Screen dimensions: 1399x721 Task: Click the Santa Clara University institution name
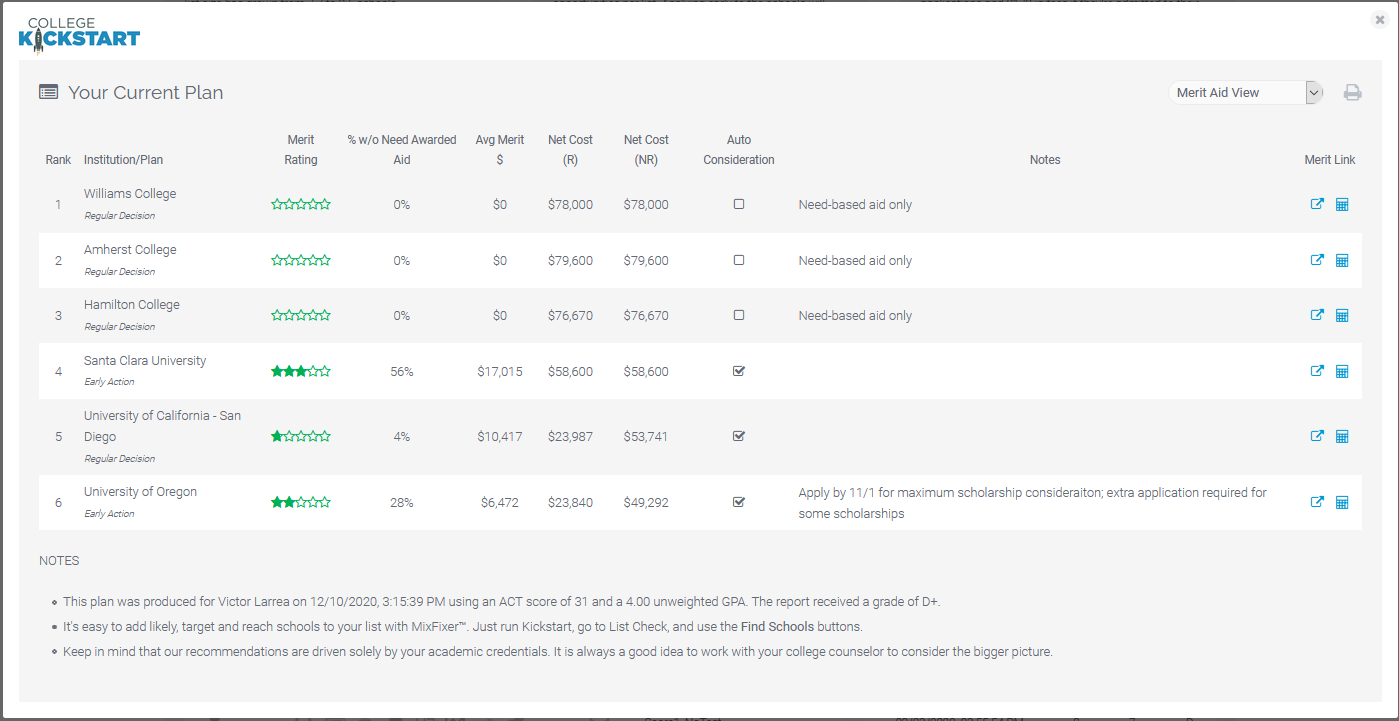[145, 361]
